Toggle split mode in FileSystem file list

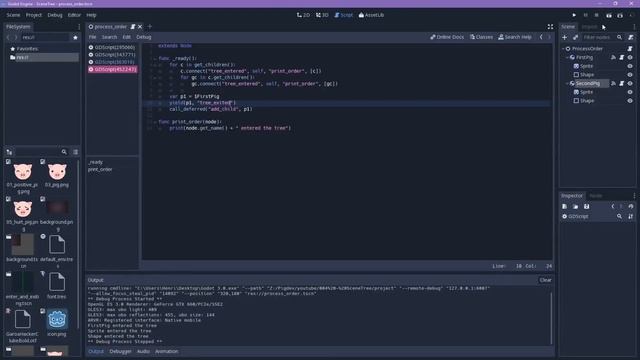pyautogui.click(x=9, y=152)
